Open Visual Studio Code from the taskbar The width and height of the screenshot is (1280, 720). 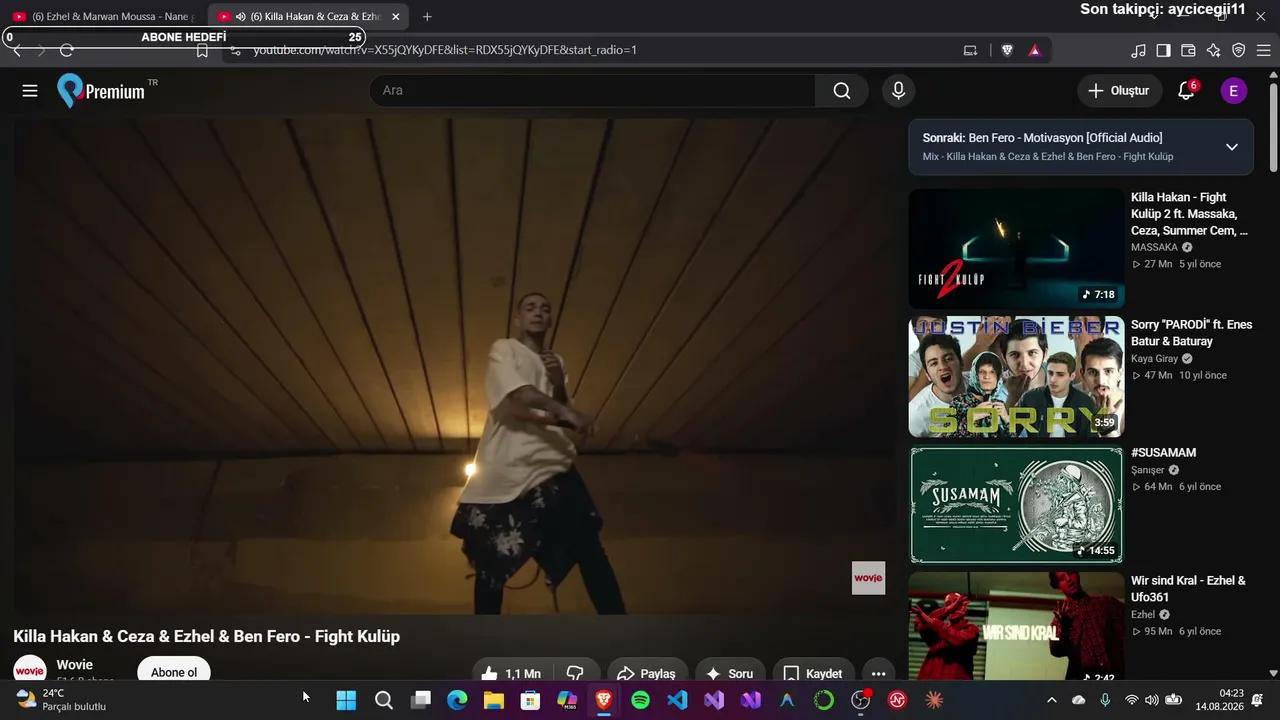(x=677, y=700)
